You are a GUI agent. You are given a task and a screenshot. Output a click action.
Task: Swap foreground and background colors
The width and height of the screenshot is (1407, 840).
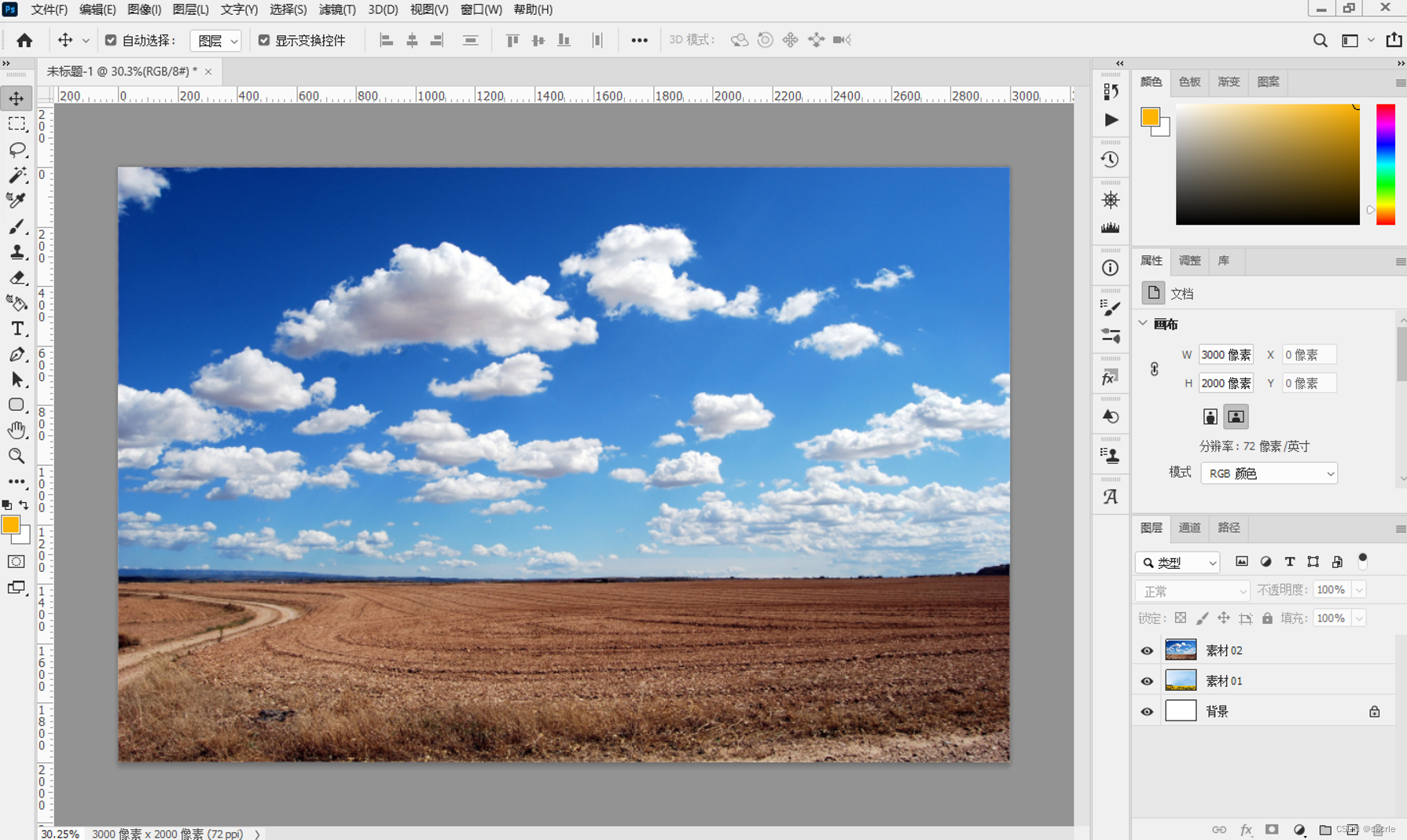pos(24,504)
